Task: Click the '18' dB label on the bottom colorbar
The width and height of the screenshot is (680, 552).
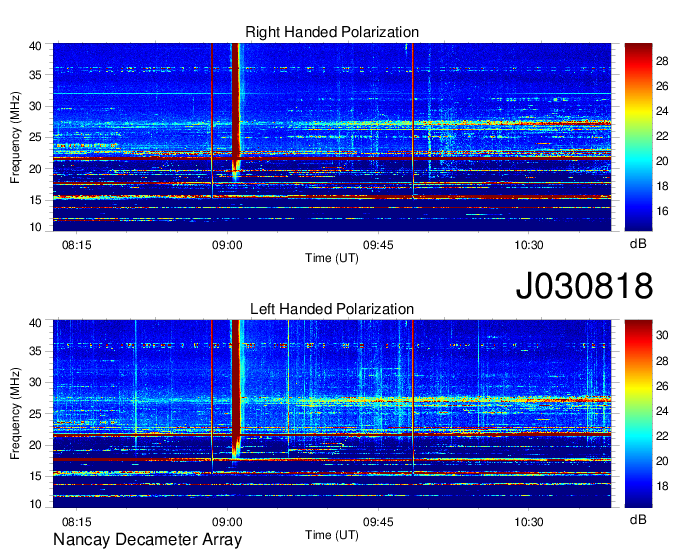Action: click(x=662, y=486)
